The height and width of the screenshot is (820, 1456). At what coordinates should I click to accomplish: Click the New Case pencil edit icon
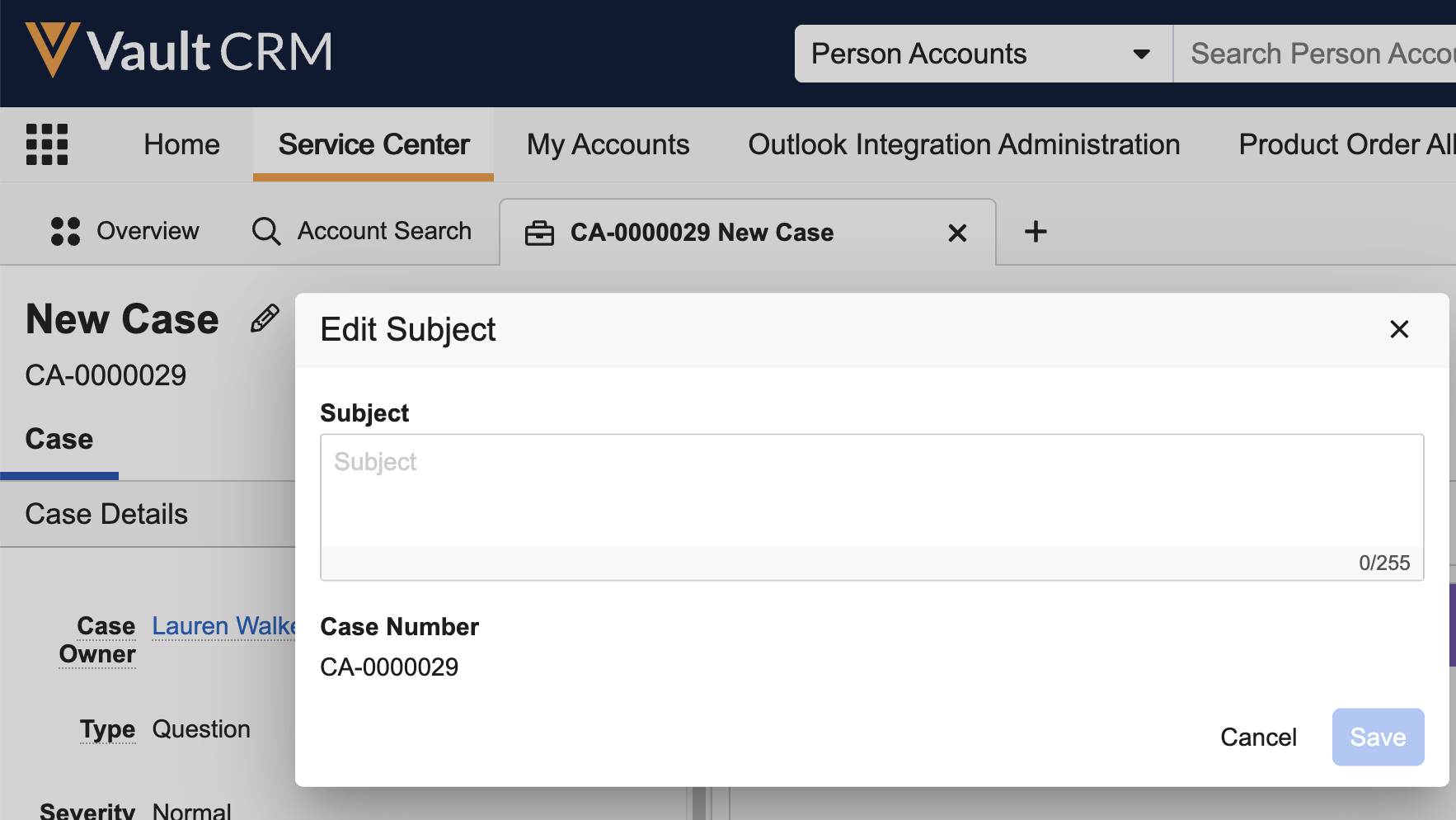click(x=265, y=318)
